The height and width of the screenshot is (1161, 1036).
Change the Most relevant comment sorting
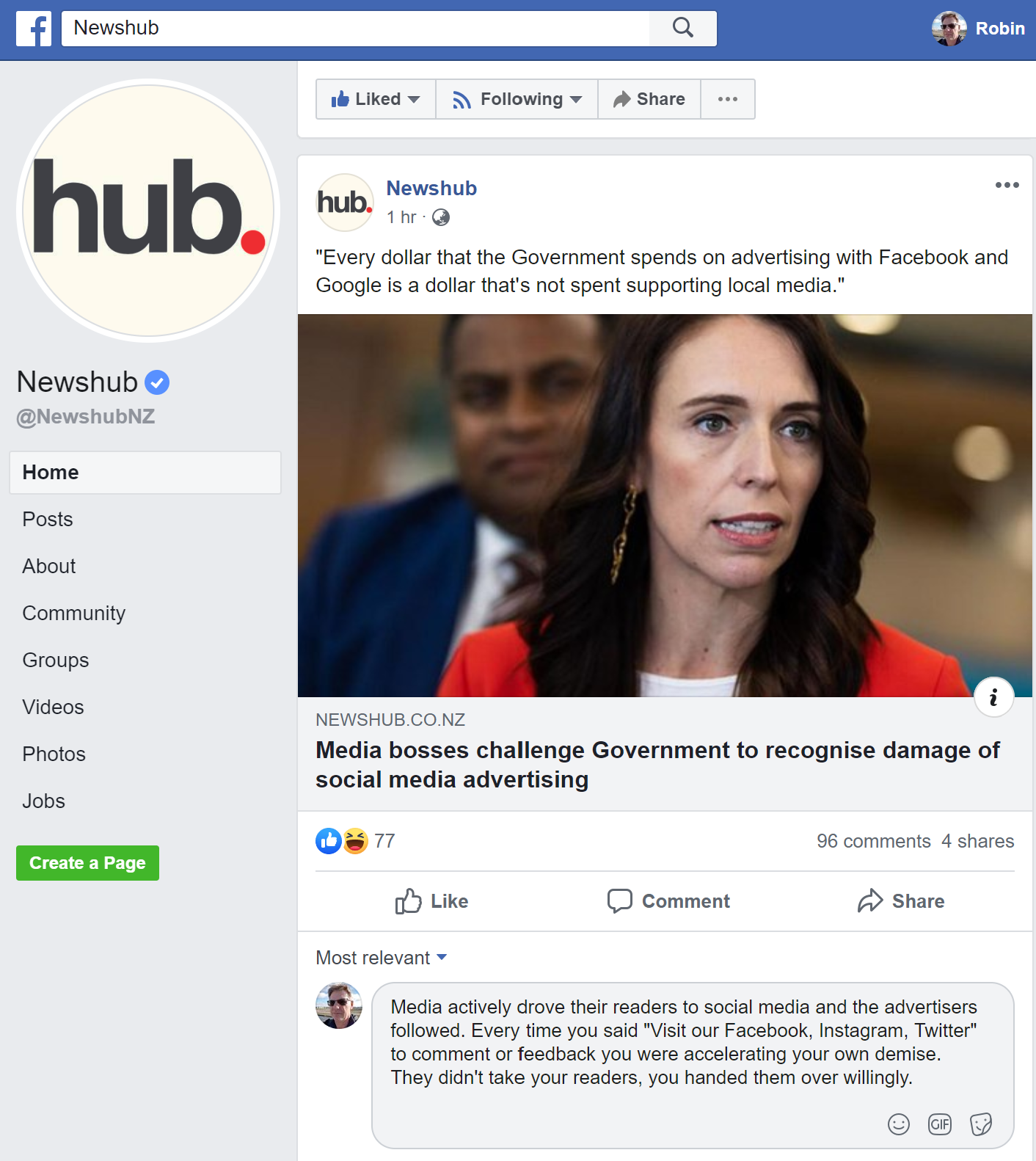[x=382, y=958]
